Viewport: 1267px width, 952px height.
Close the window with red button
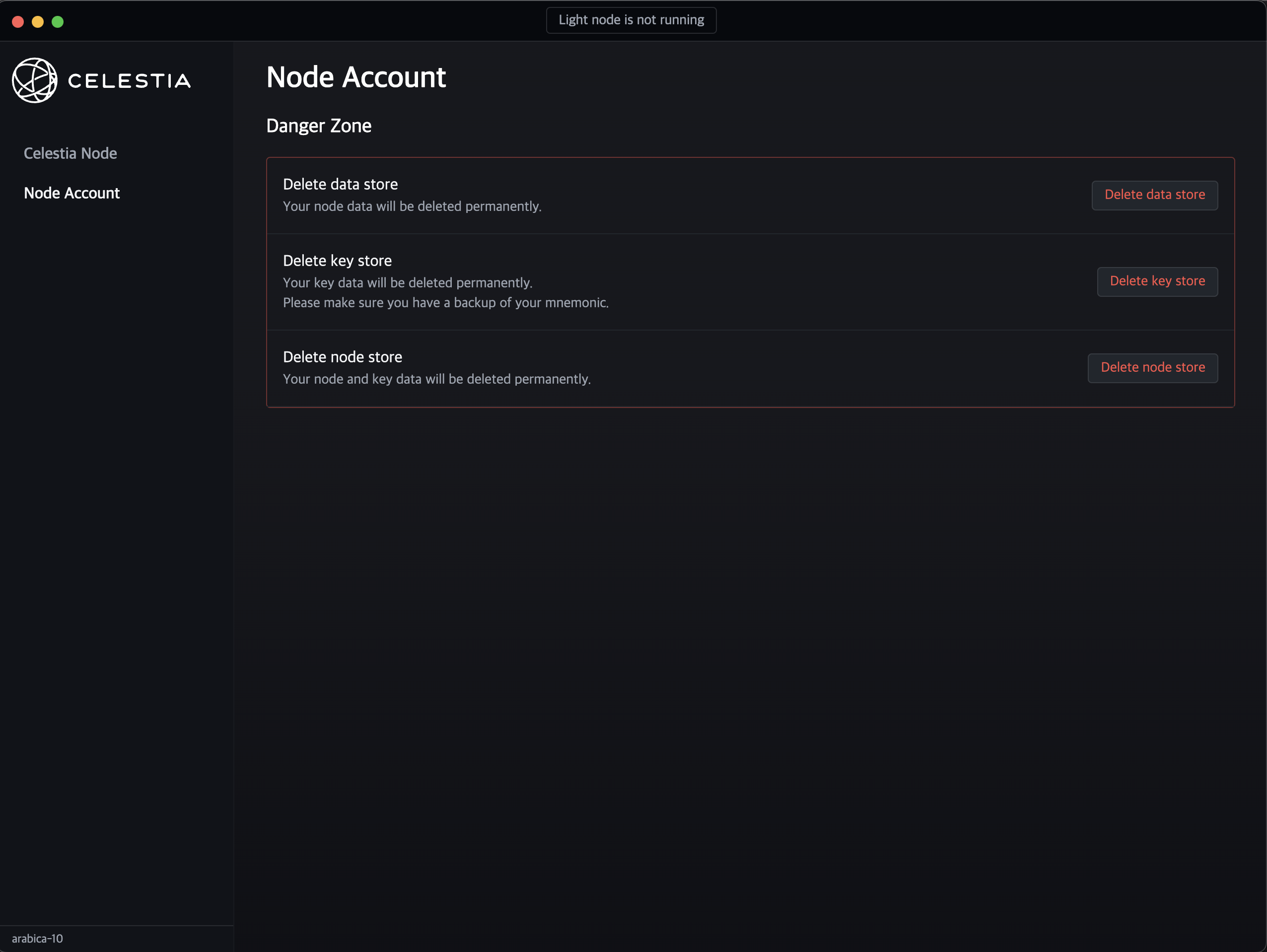pos(18,22)
